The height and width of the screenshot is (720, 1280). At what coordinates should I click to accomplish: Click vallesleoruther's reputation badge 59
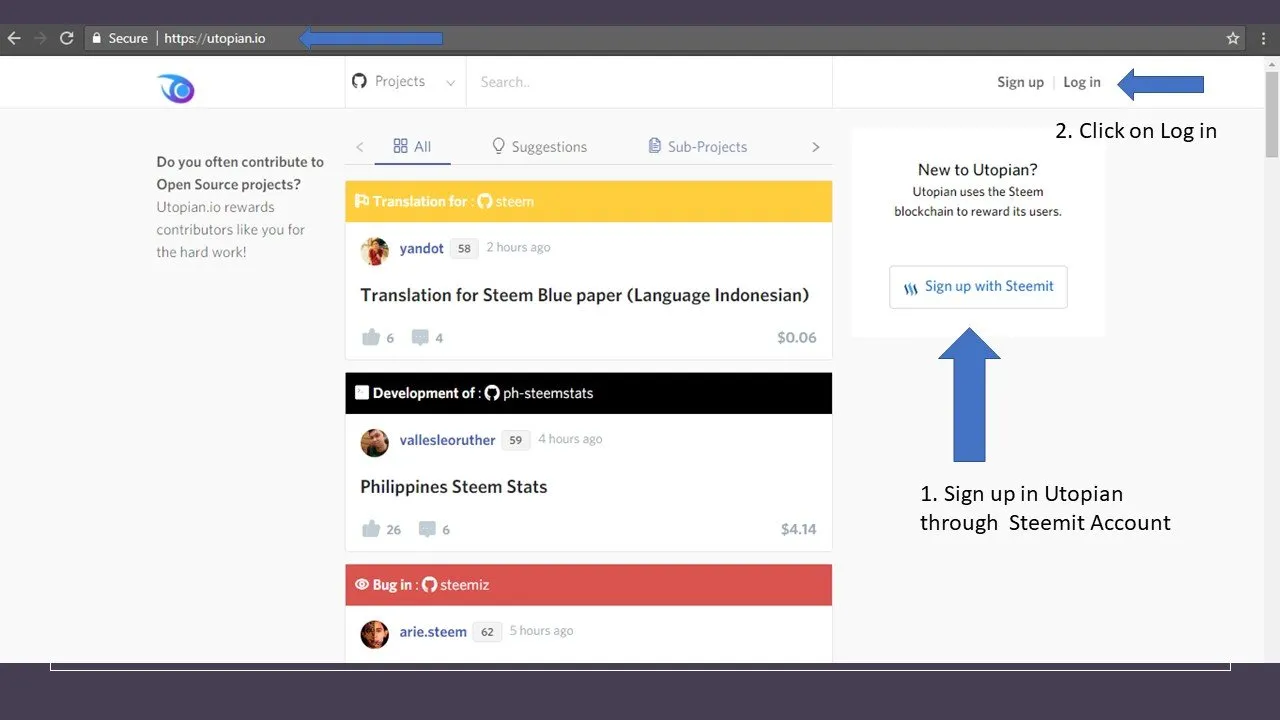pos(516,440)
